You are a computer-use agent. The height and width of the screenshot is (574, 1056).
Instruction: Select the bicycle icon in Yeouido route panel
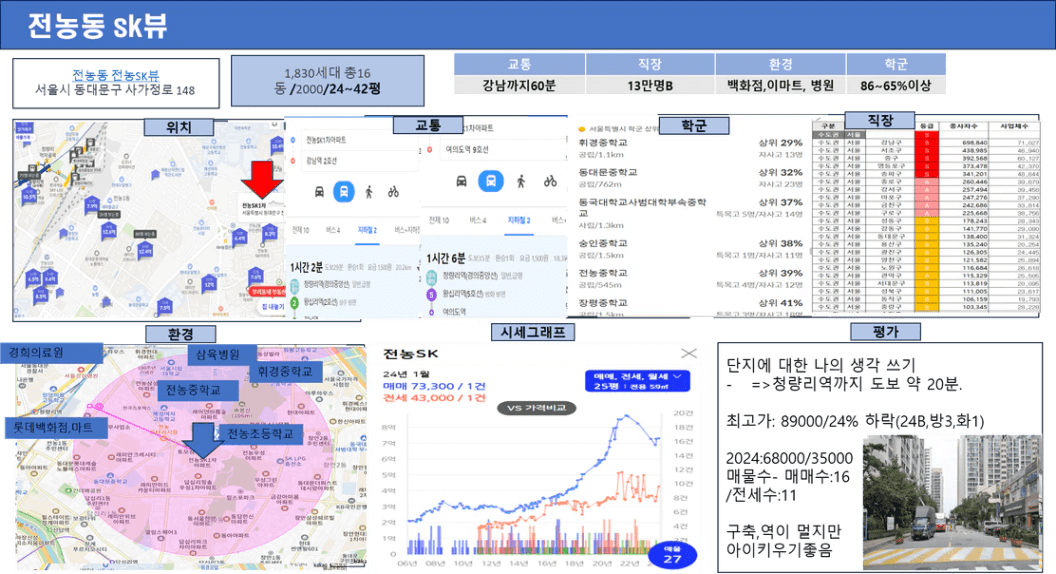coord(550,181)
